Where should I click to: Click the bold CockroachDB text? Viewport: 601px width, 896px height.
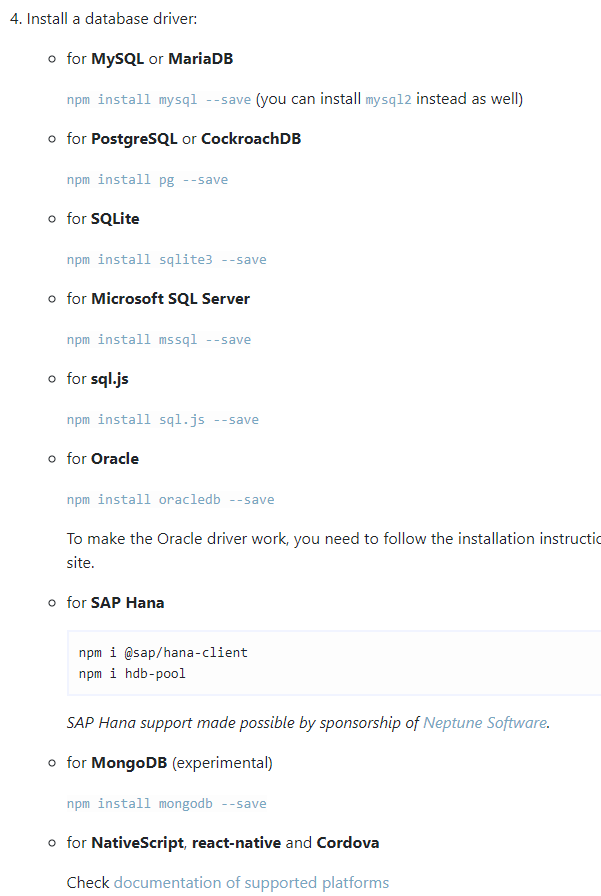(251, 138)
